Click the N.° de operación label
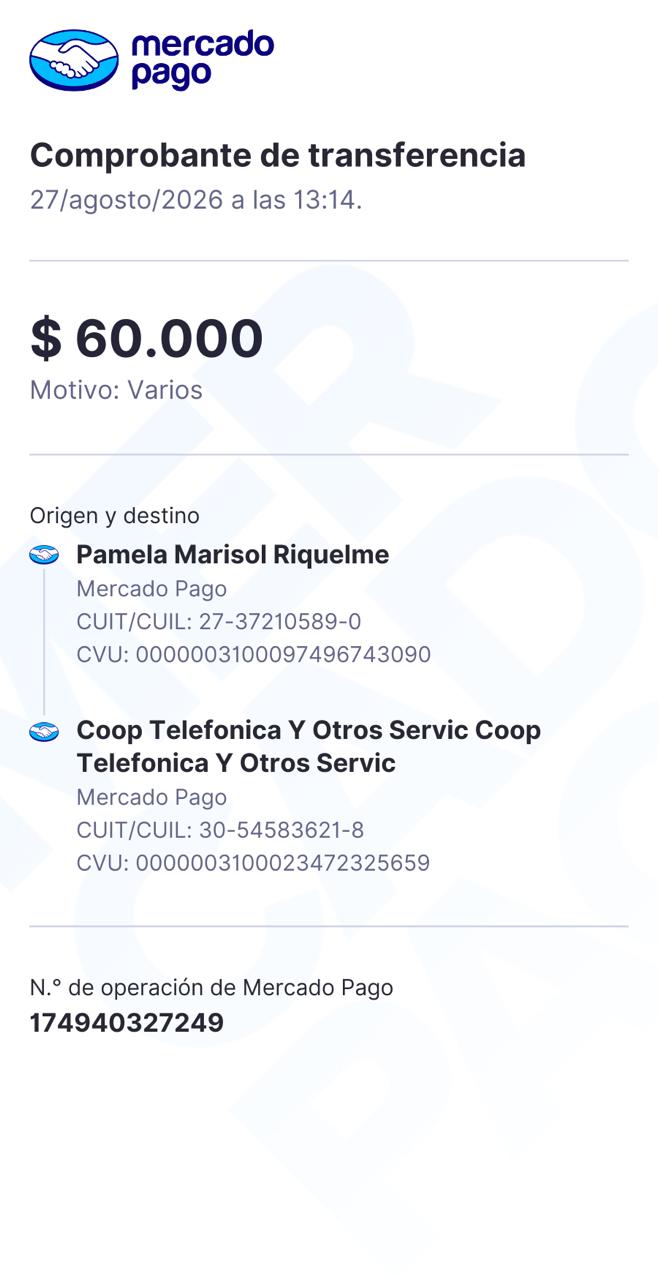 pos(212,988)
